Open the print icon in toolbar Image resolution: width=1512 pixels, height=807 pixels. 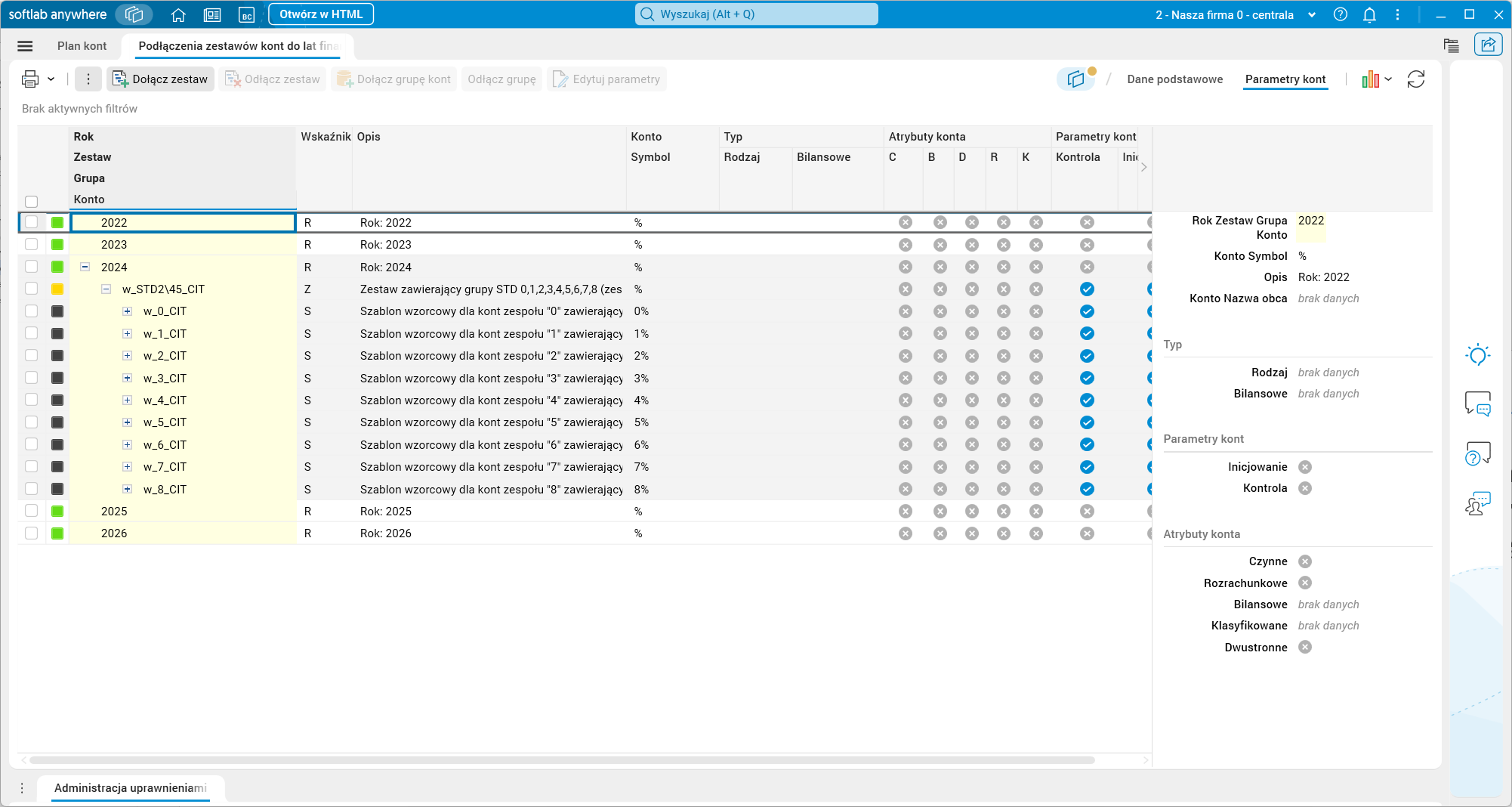tap(30, 79)
